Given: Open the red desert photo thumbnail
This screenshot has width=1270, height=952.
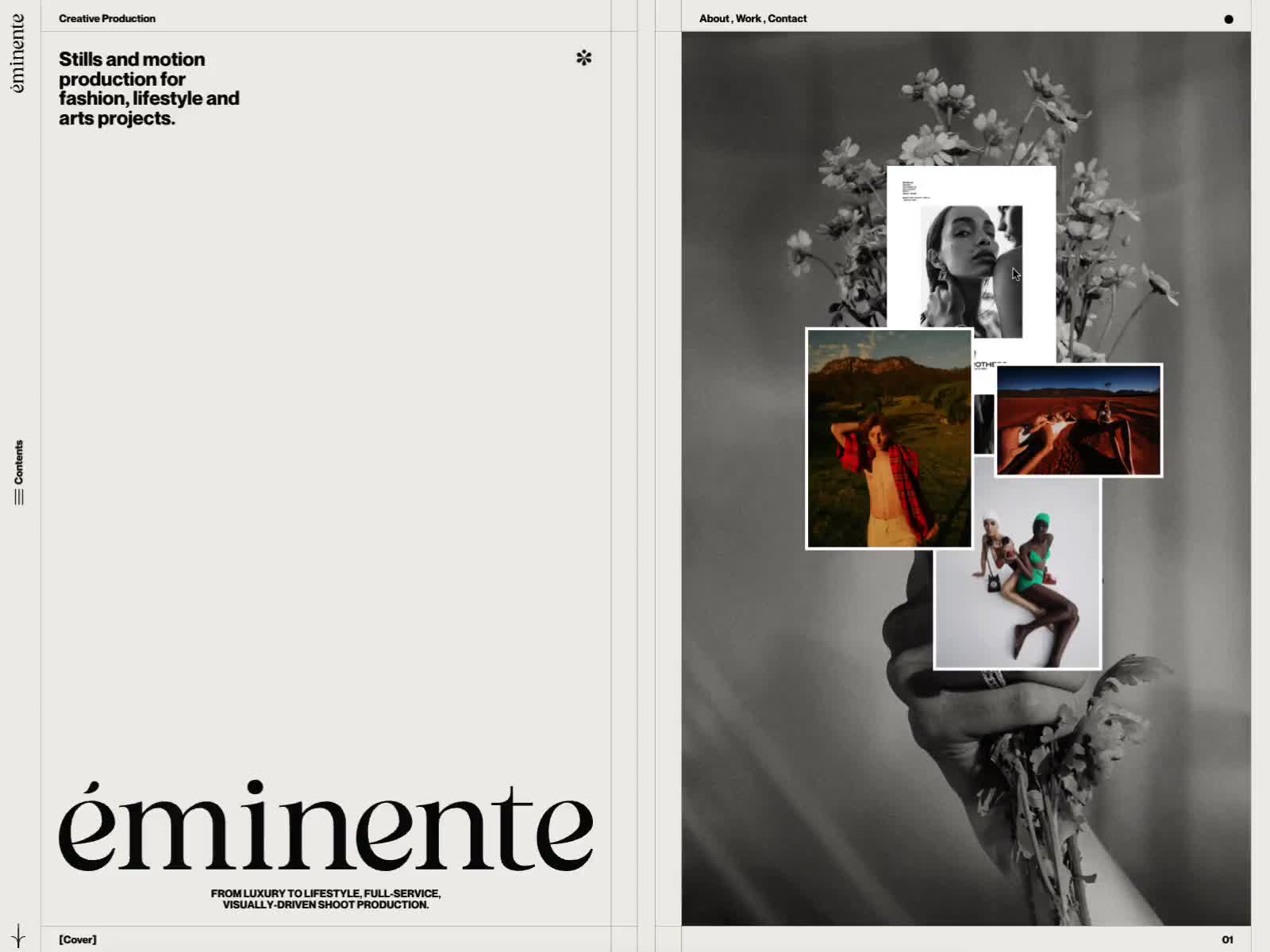Looking at the screenshot, I should [1079, 420].
